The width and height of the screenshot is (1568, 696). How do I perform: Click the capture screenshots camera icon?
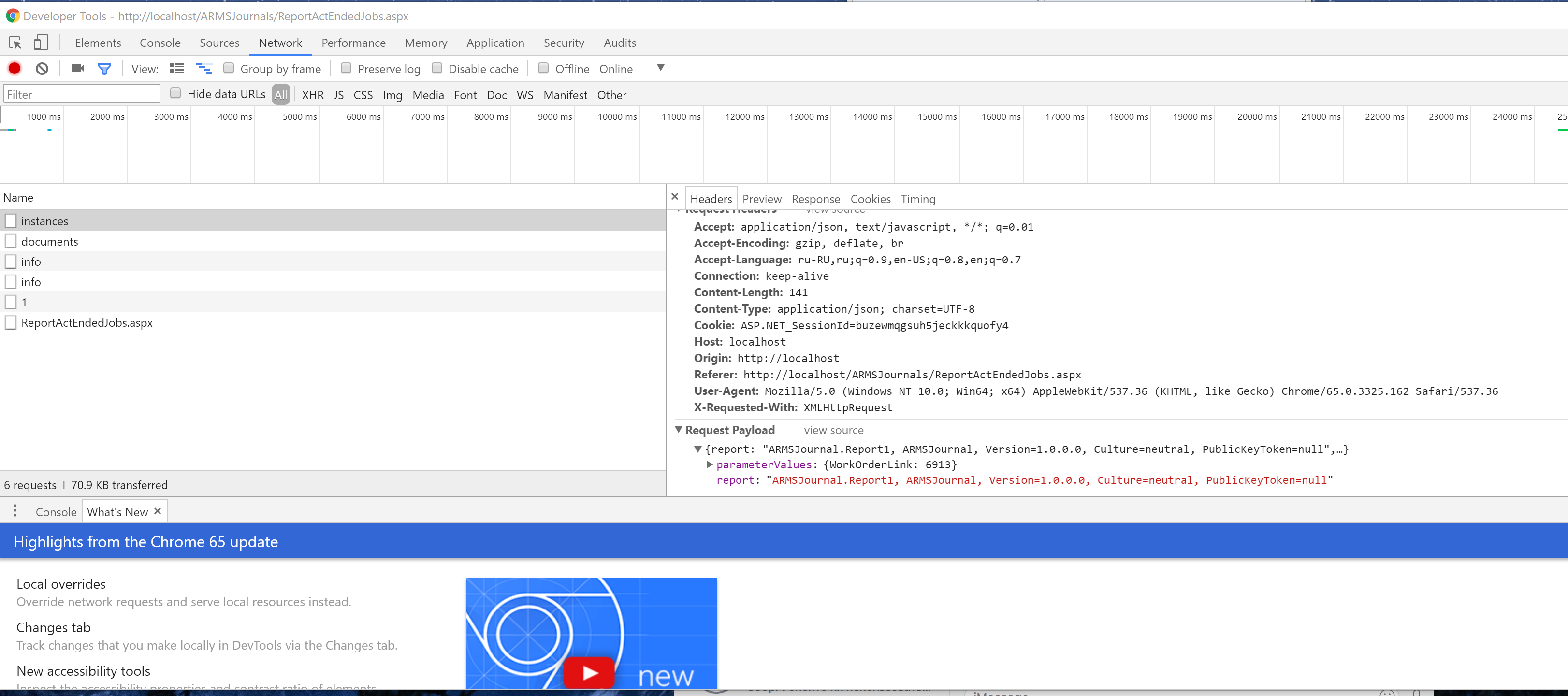[77, 68]
